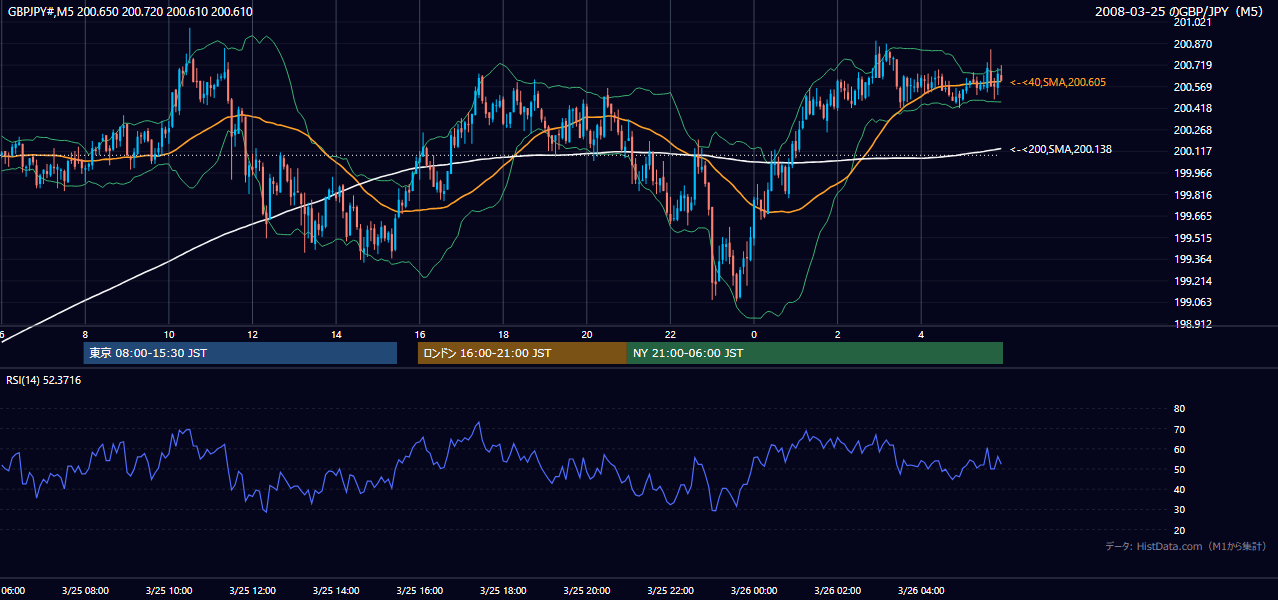1278x600 pixels.
Task: Click hour marker 8 under the price chart
Action: [x=85, y=335]
